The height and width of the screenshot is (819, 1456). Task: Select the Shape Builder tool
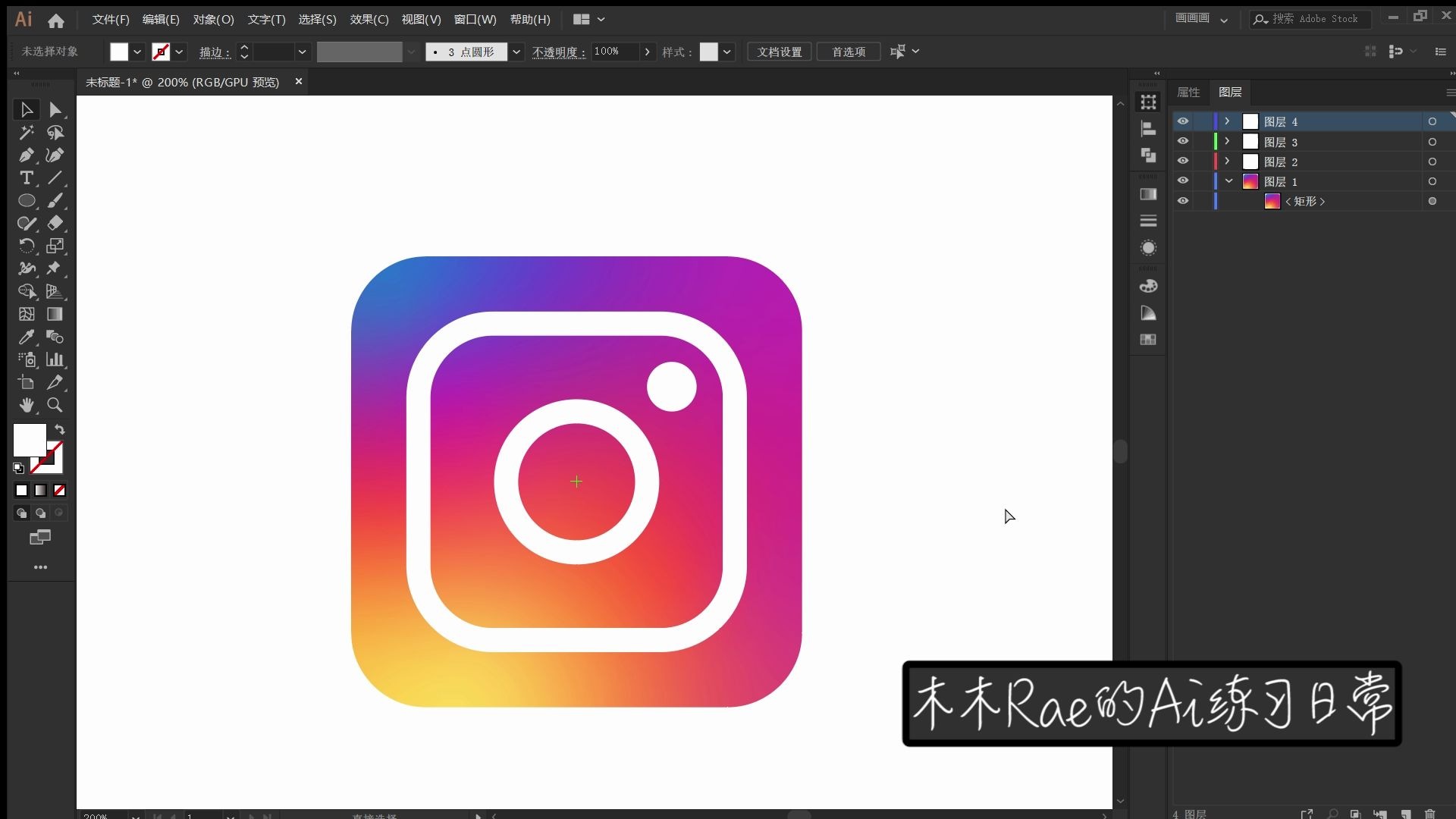point(27,291)
